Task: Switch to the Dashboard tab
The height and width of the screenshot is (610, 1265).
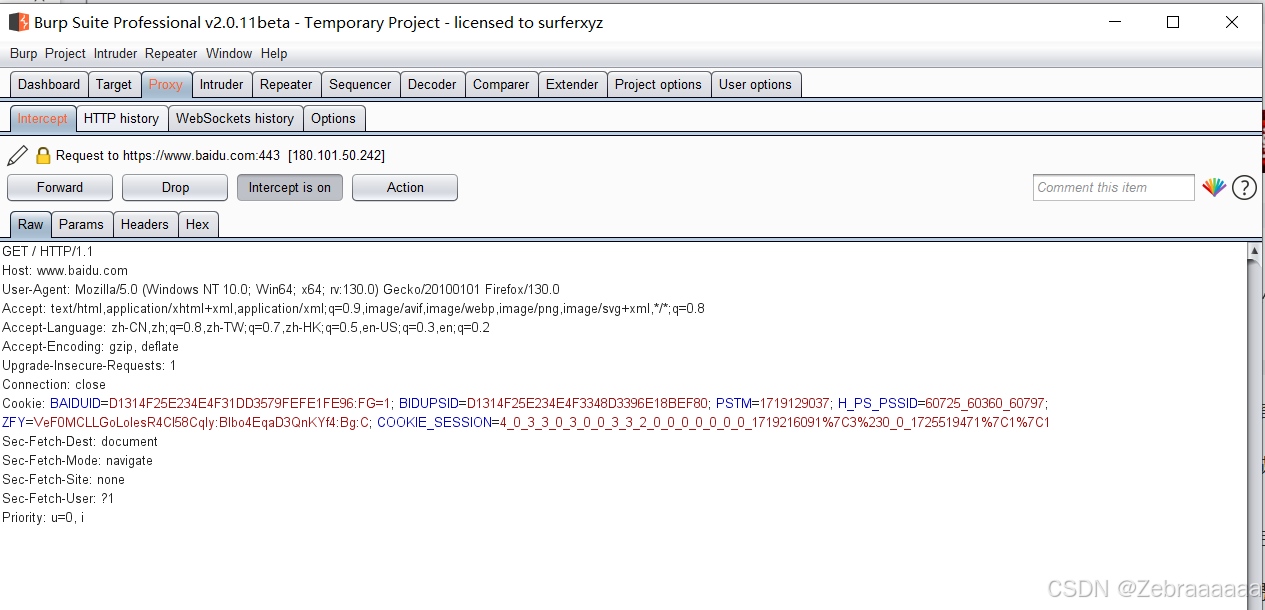Action: tap(49, 84)
